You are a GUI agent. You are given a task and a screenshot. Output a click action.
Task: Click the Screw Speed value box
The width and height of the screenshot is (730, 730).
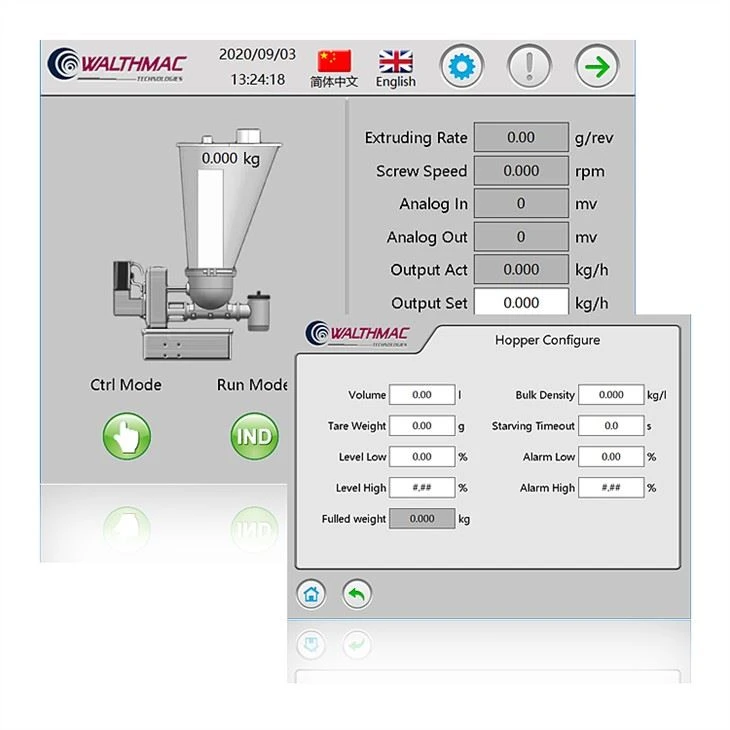521,170
